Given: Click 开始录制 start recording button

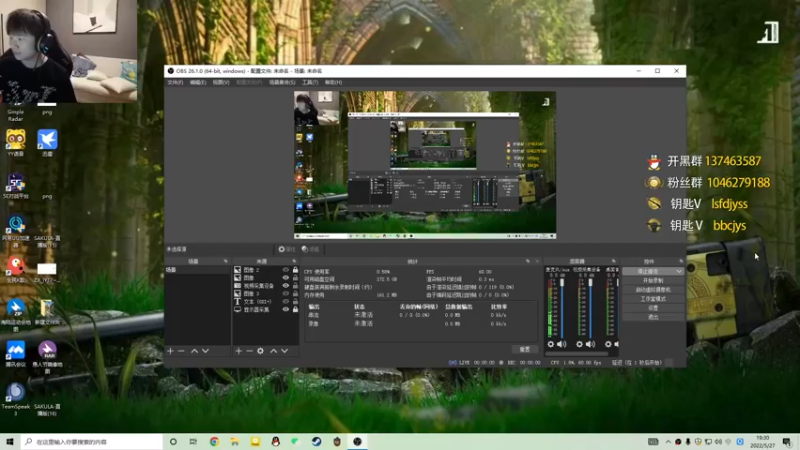Looking at the screenshot, I should click(x=653, y=281).
